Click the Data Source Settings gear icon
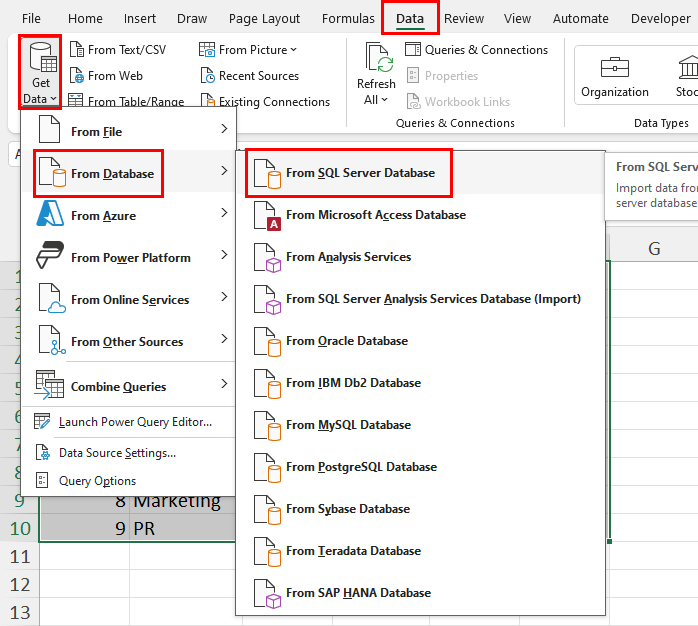The height and width of the screenshot is (626, 698). (x=43, y=452)
